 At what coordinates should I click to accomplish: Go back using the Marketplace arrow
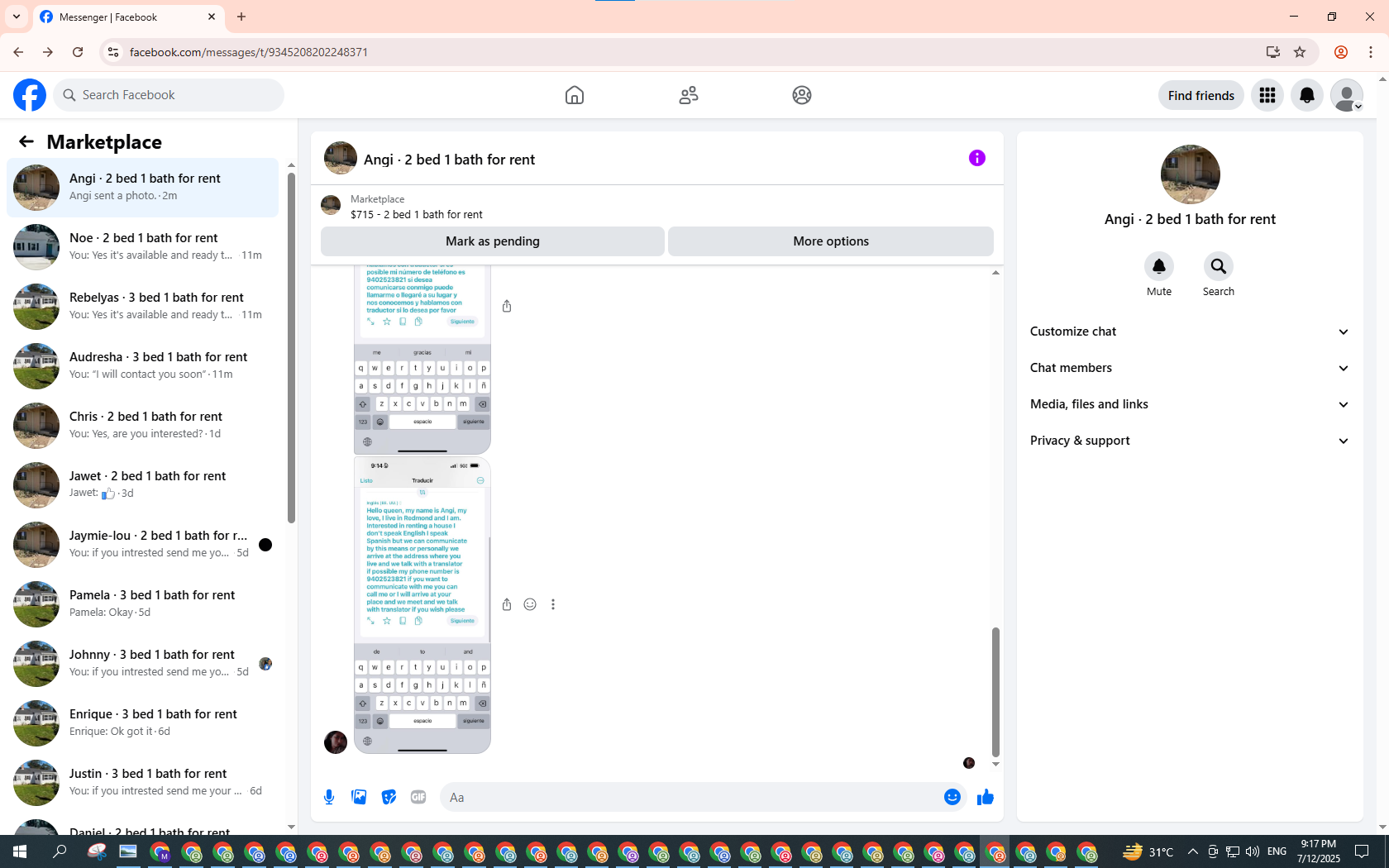(x=26, y=141)
